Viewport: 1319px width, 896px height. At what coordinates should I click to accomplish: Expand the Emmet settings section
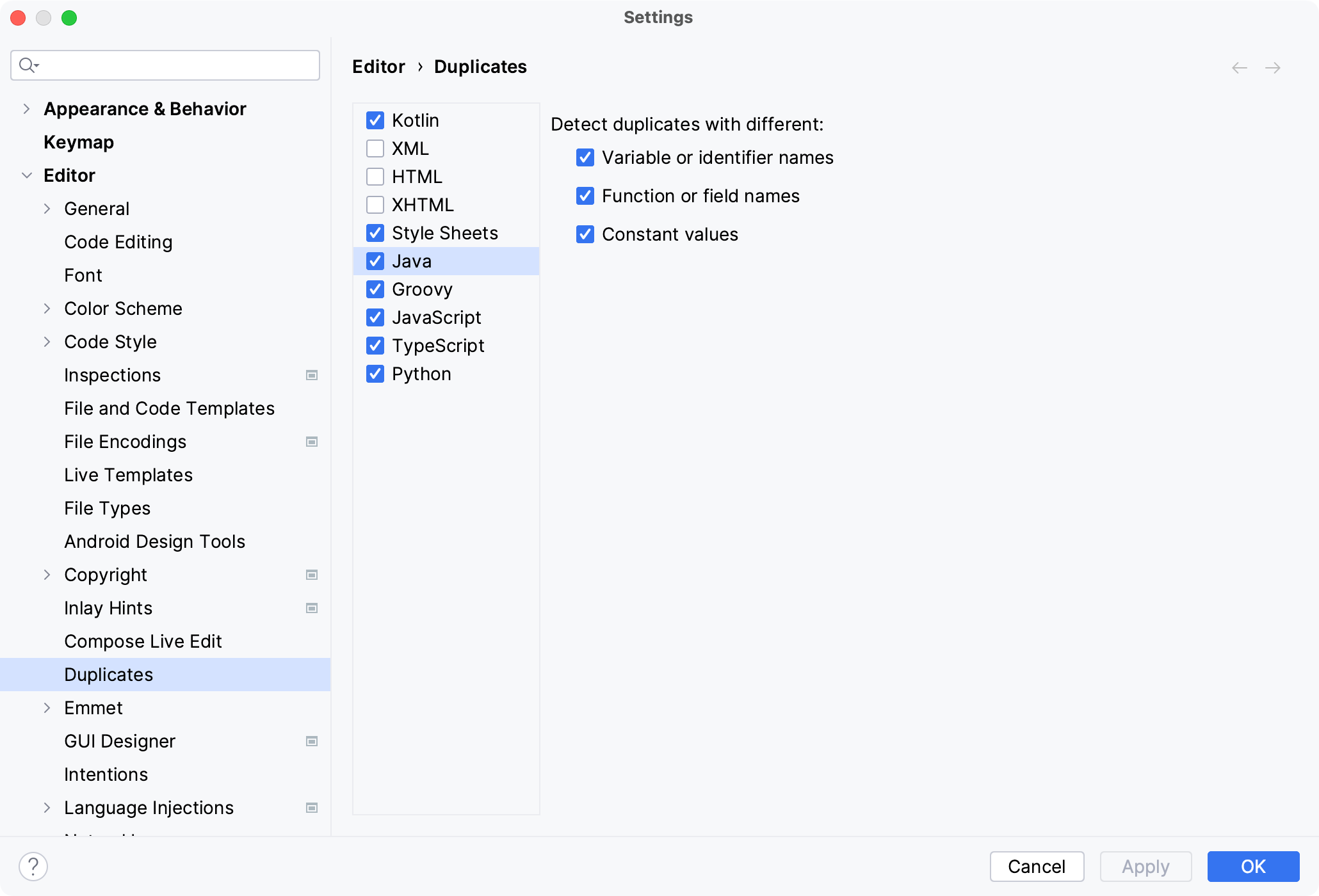tap(48, 708)
